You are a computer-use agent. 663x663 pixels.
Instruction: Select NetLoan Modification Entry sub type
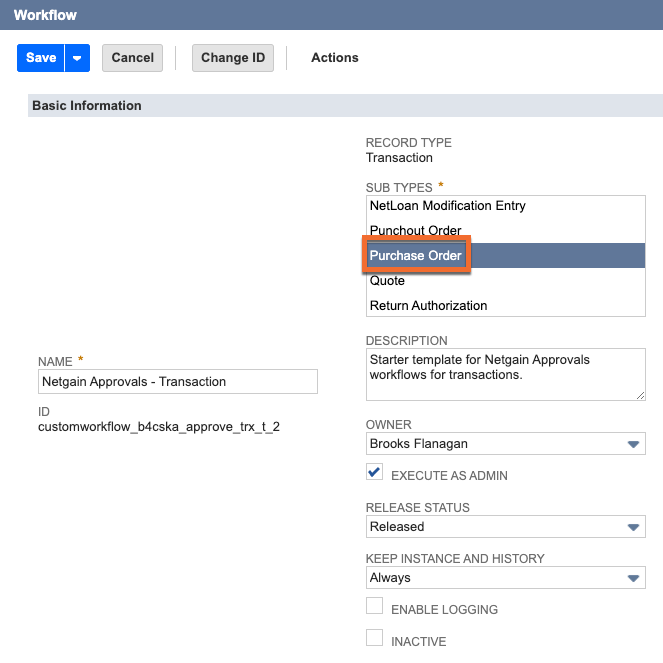(x=447, y=206)
